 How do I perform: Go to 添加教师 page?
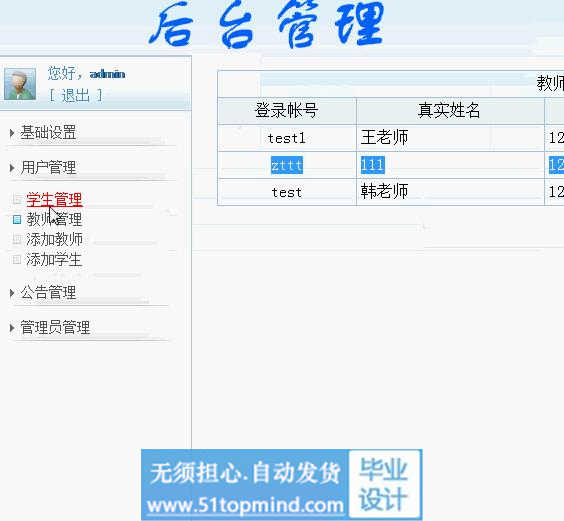coord(54,239)
